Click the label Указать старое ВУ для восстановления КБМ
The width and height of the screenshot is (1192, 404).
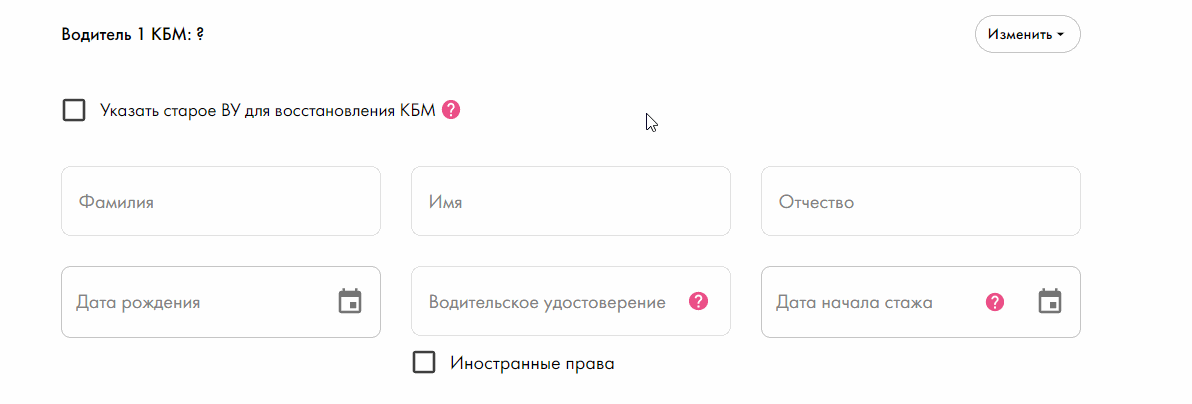pyautogui.click(x=268, y=111)
